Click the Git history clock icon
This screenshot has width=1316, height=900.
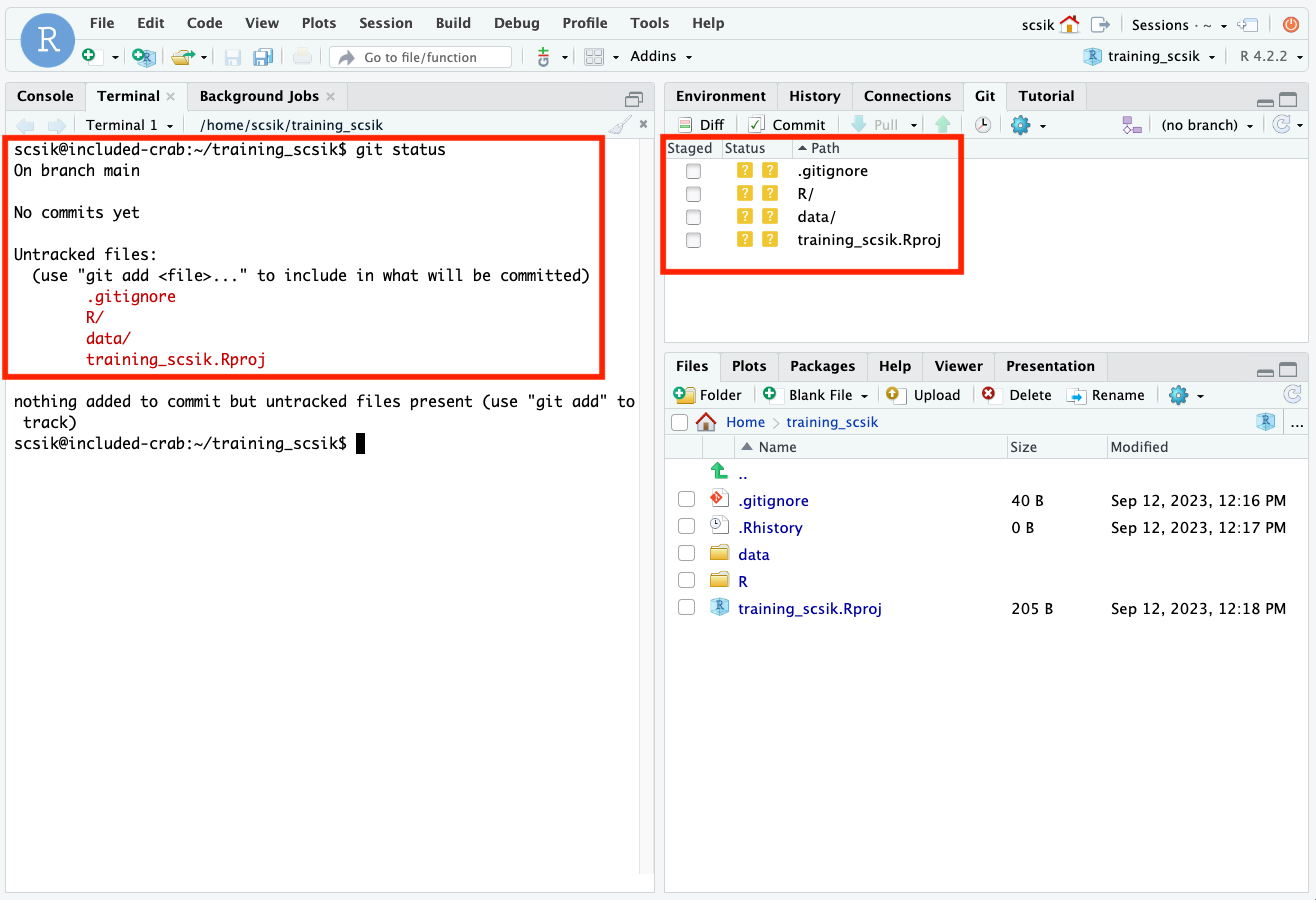[x=983, y=125]
